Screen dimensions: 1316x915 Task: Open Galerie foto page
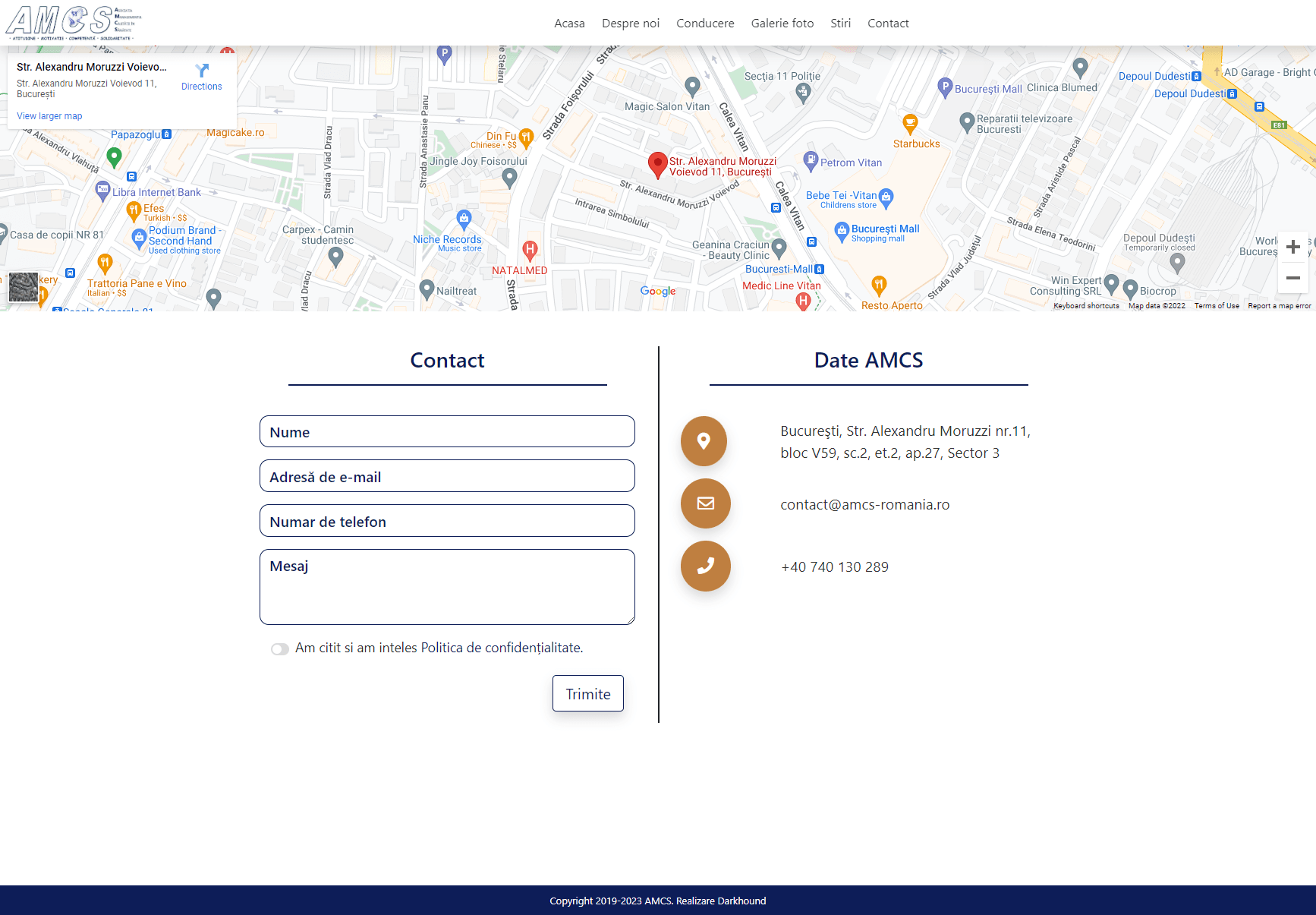(x=782, y=24)
